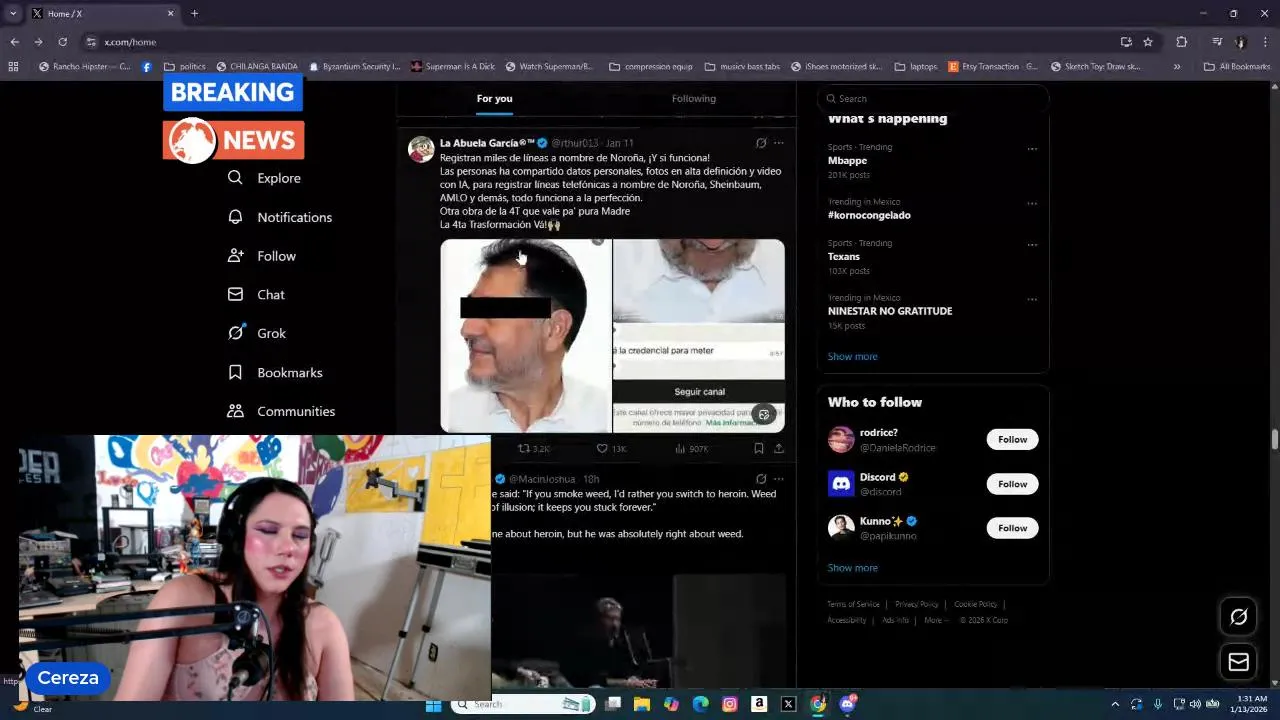Expand hidden bookmarks overflow chevron
The height and width of the screenshot is (720, 1280).
(1177, 67)
